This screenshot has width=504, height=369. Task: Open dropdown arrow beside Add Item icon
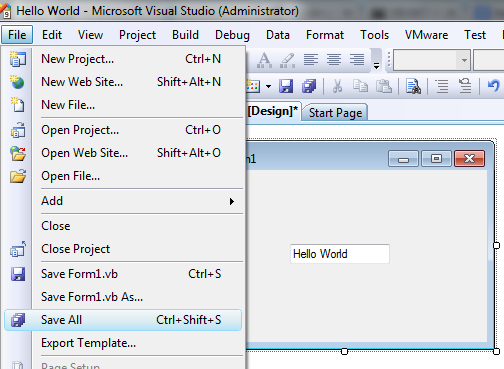pos(268,87)
